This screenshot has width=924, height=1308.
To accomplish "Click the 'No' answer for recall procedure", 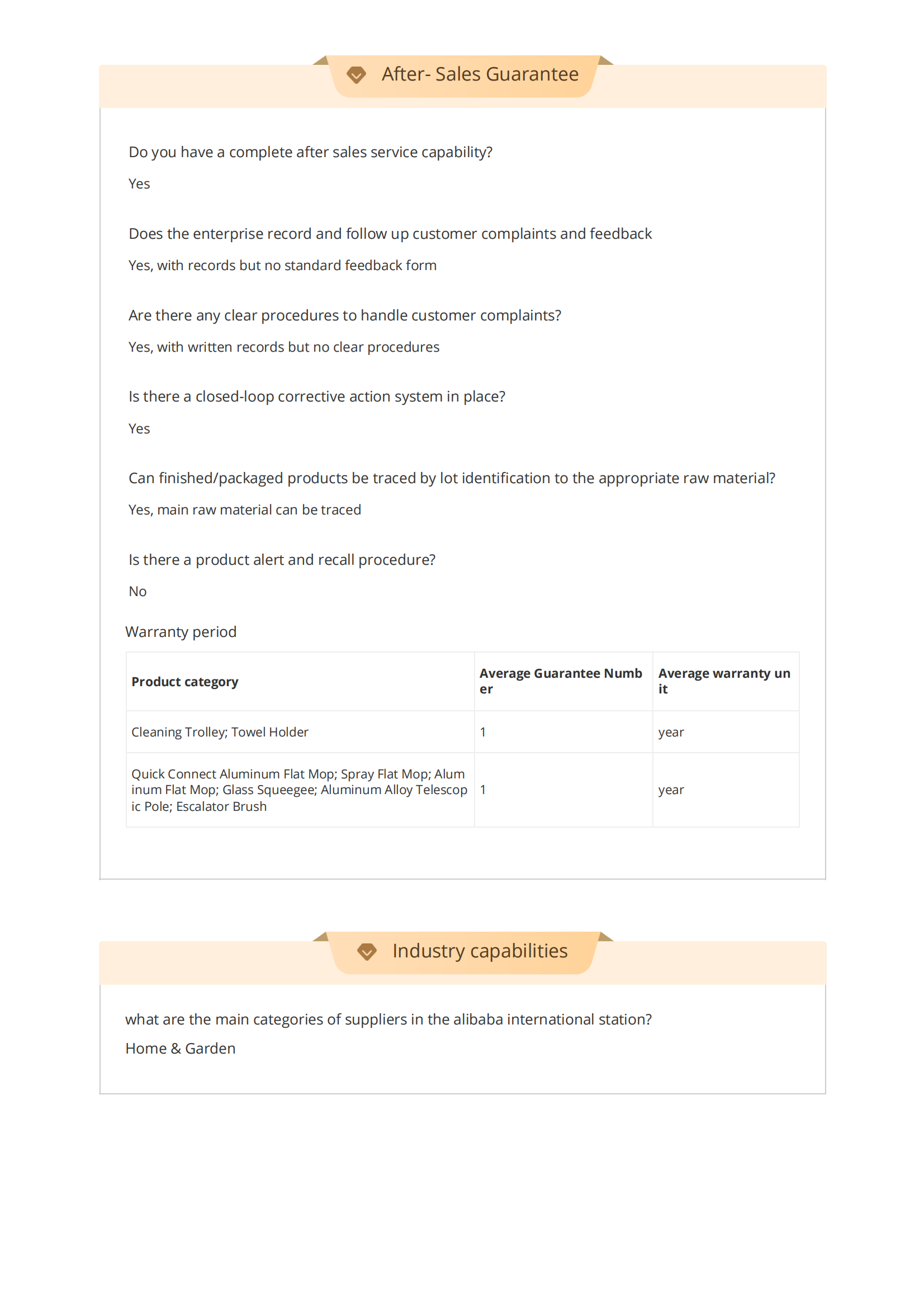I will tap(138, 591).
